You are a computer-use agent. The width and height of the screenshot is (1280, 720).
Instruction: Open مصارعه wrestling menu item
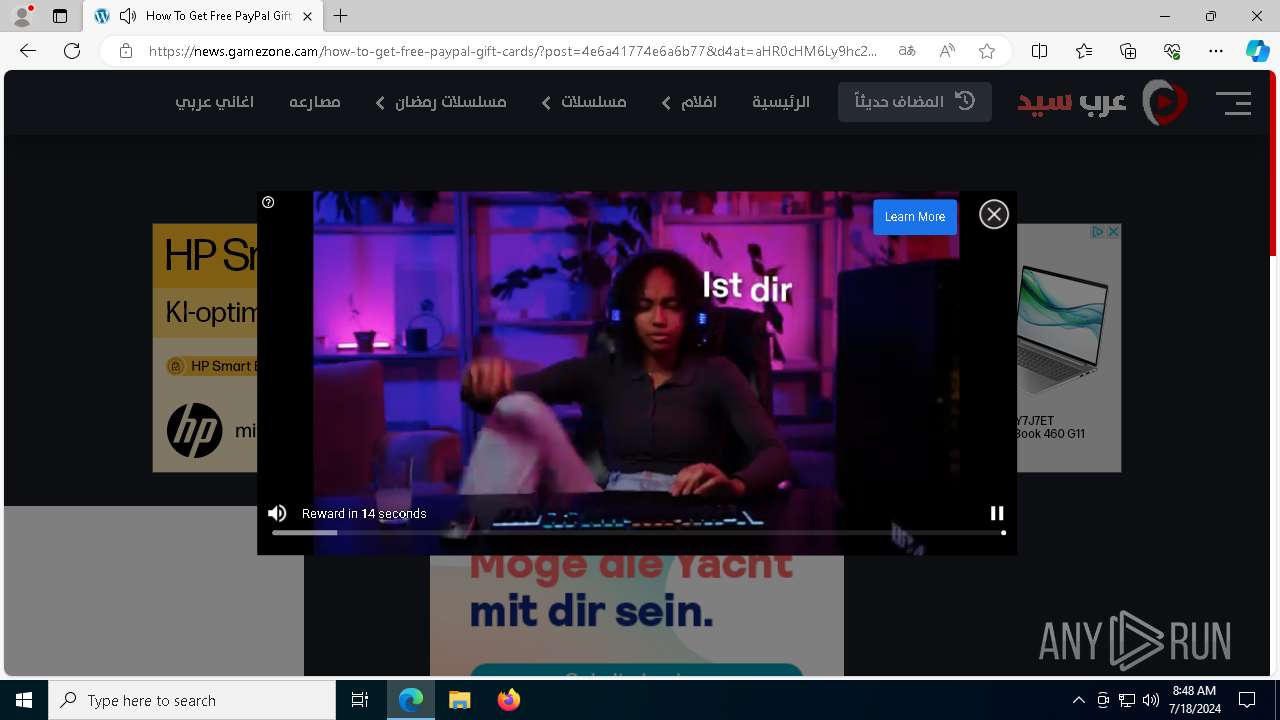(315, 102)
